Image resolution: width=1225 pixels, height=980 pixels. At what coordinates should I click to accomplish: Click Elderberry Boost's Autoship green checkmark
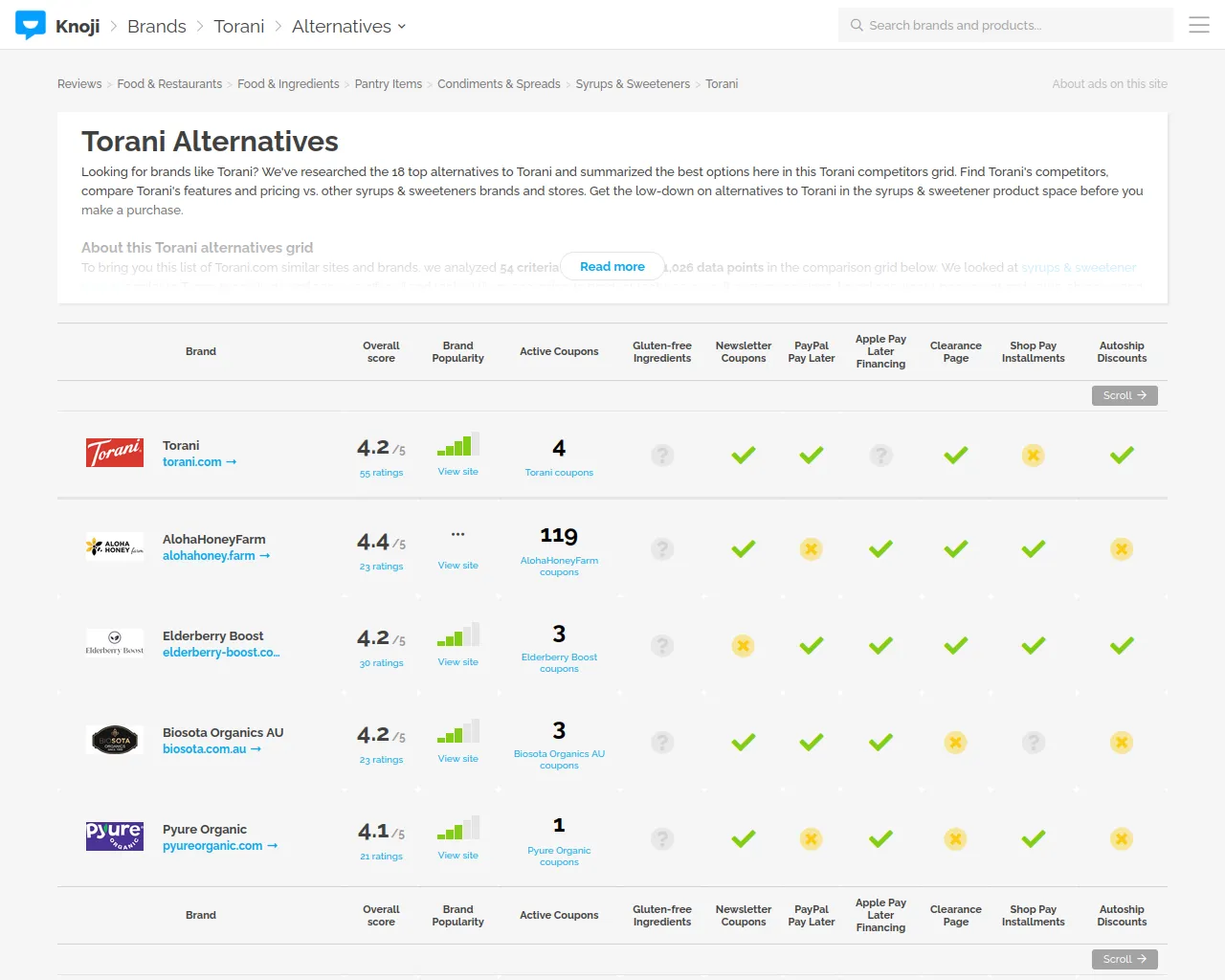(x=1122, y=646)
